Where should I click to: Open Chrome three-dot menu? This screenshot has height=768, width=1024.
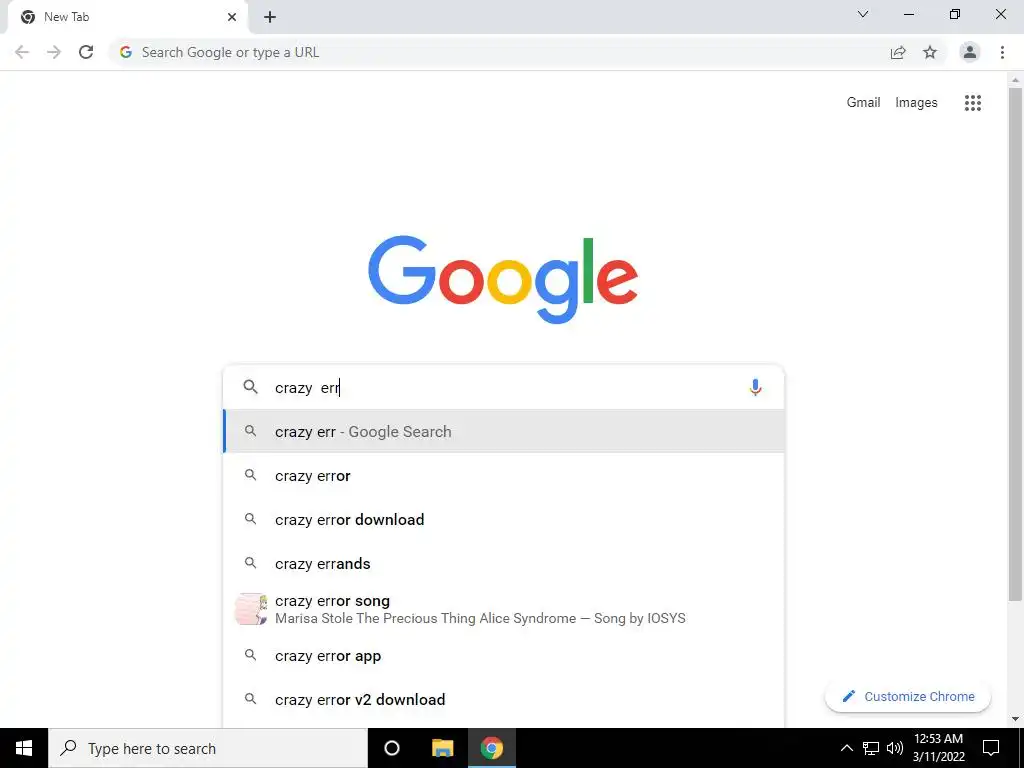1002,52
